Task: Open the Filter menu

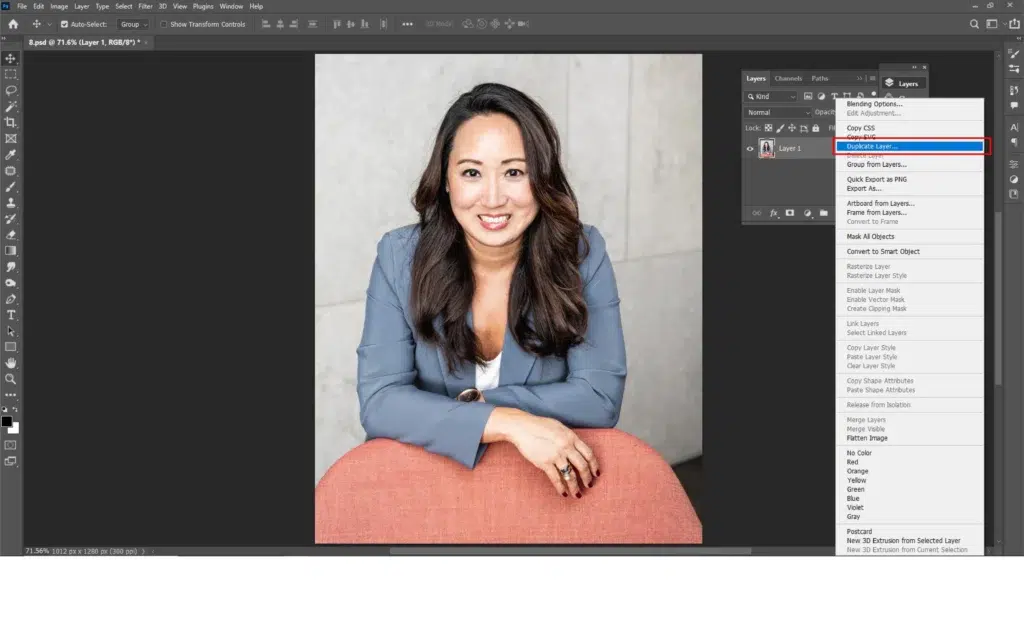Action: coord(146,6)
